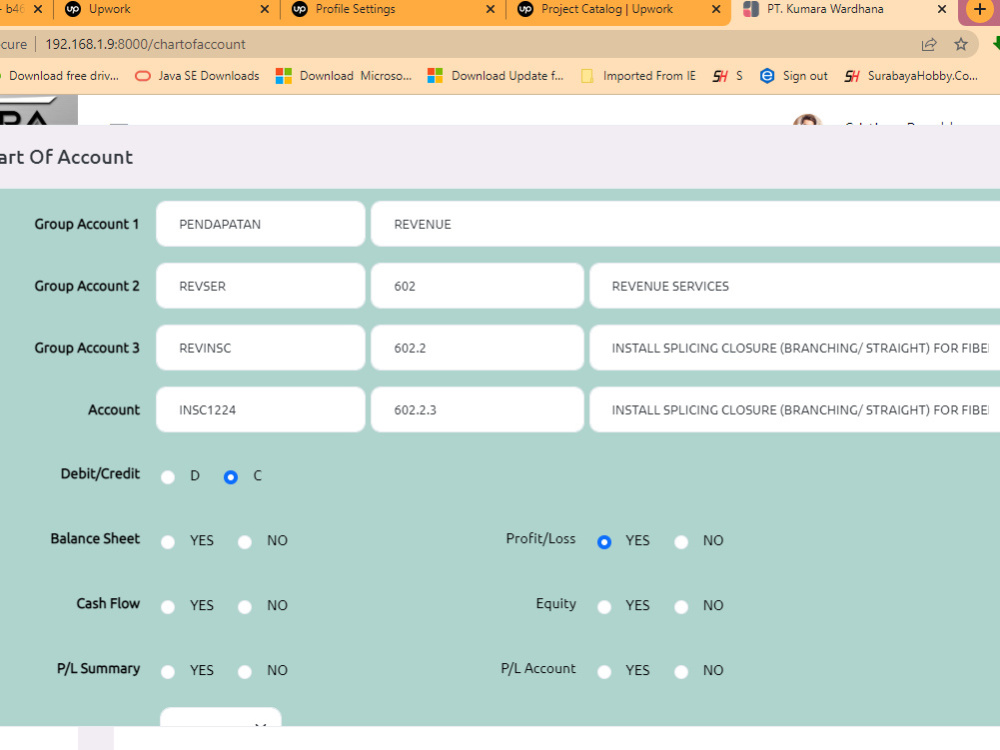Set Balance Sheet to YES
1000x750 pixels.
pos(168,542)
